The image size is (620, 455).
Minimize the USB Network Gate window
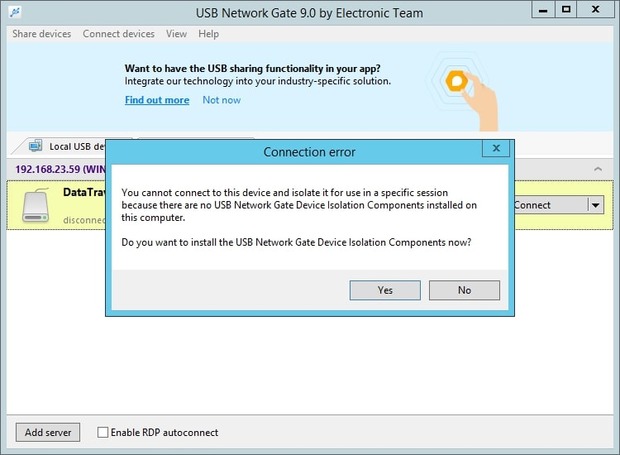[x=543, y=9]
